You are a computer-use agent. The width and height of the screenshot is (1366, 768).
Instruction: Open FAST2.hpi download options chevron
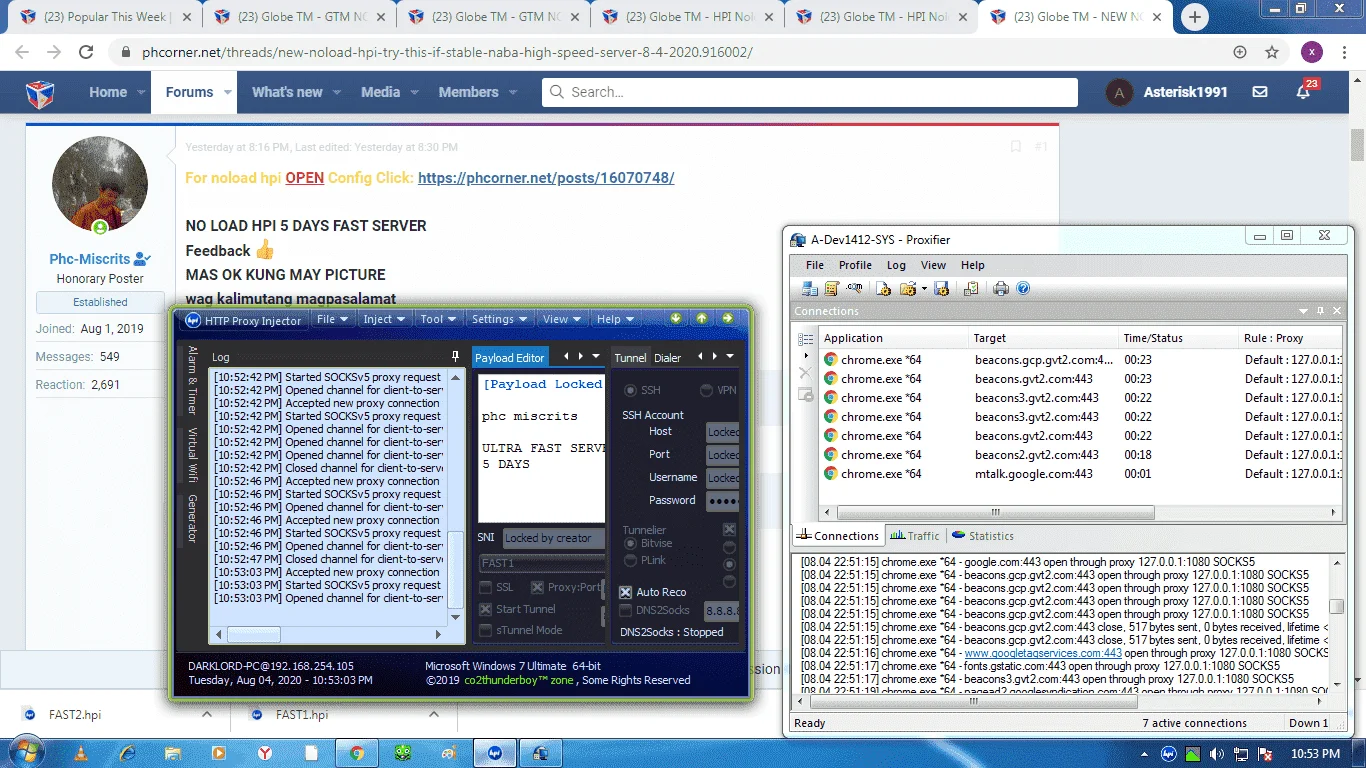(x=207, y=715)
